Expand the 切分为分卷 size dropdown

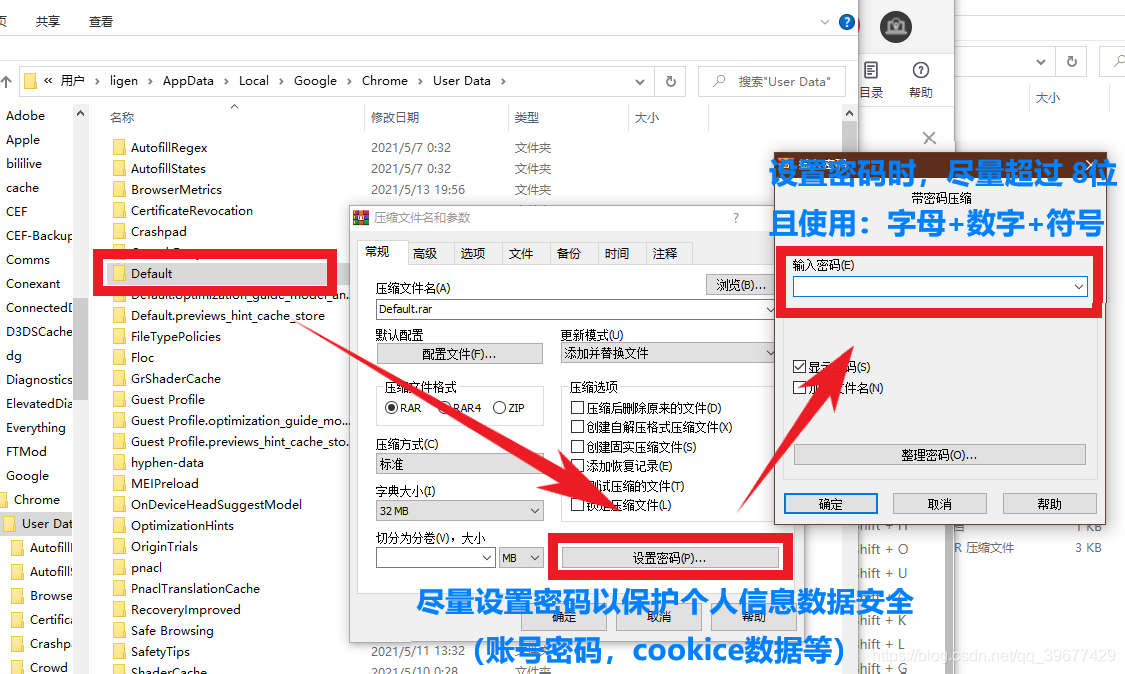click(487, 558)
